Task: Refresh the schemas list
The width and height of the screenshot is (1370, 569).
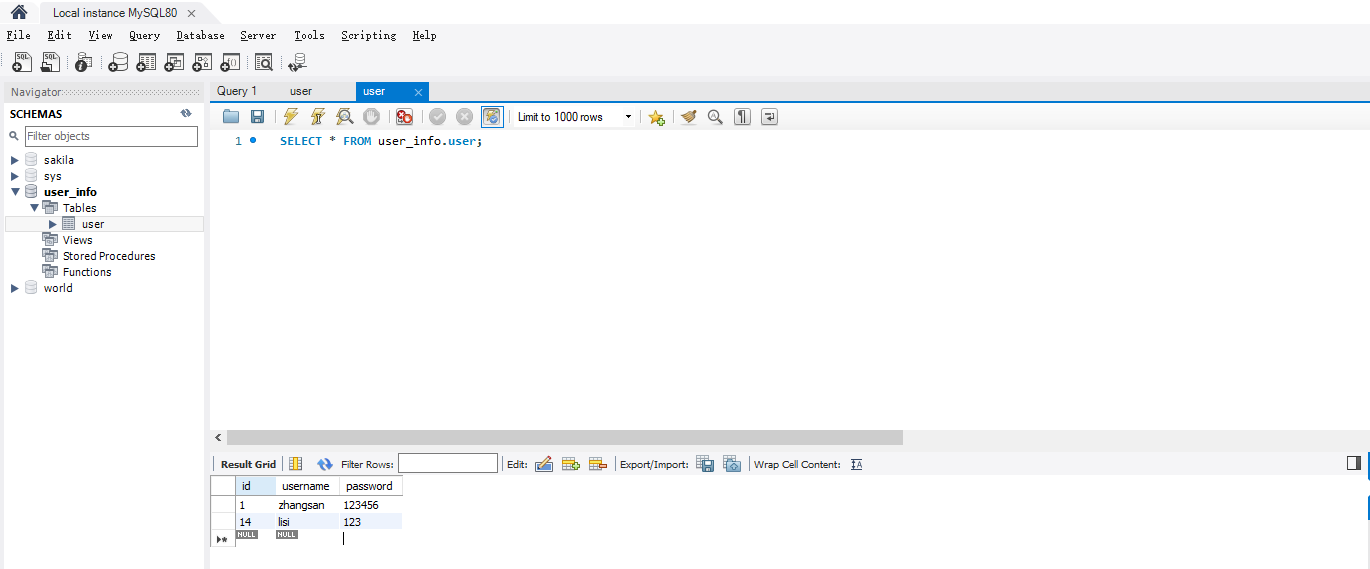Action: pos(185,114)
